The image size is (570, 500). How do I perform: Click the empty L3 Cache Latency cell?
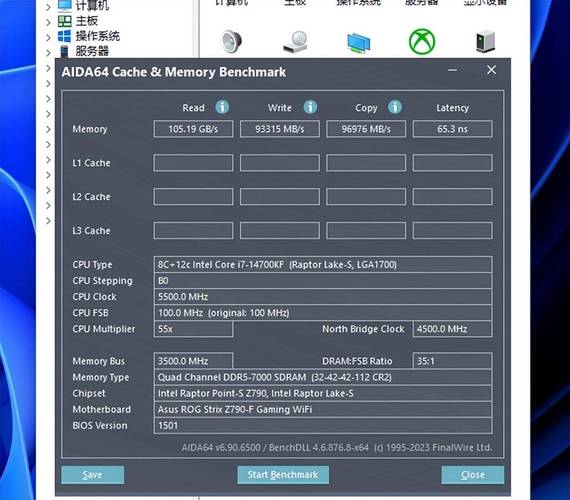[453, 231]
